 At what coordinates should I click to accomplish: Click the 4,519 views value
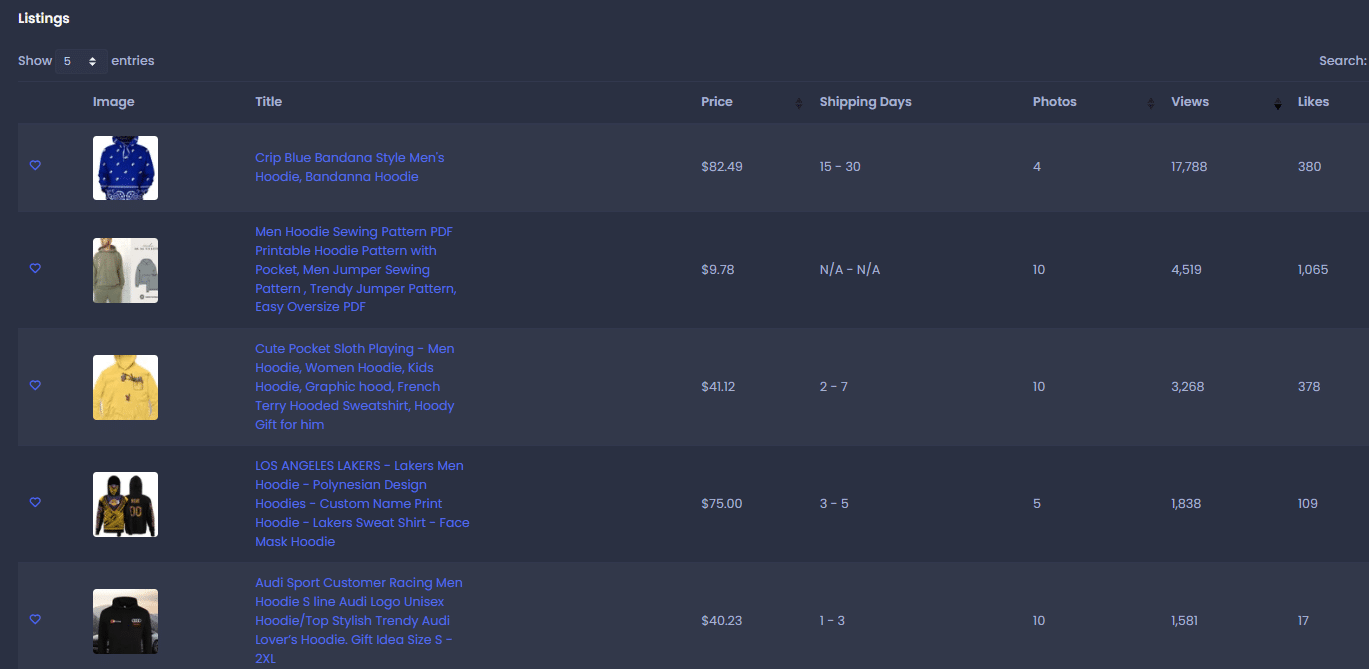1186,270
